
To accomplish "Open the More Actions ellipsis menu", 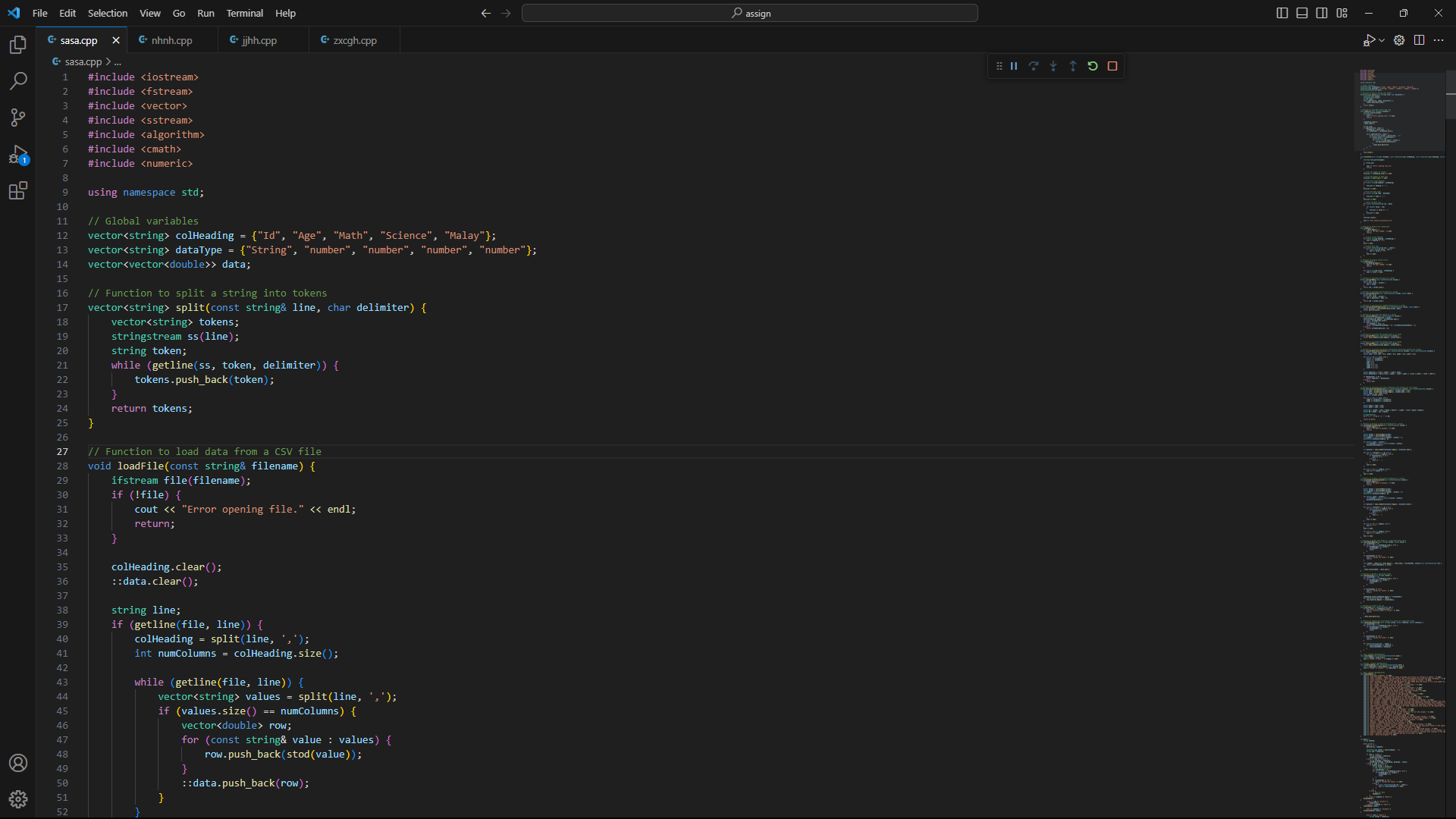I will [x=1439, y=40].
